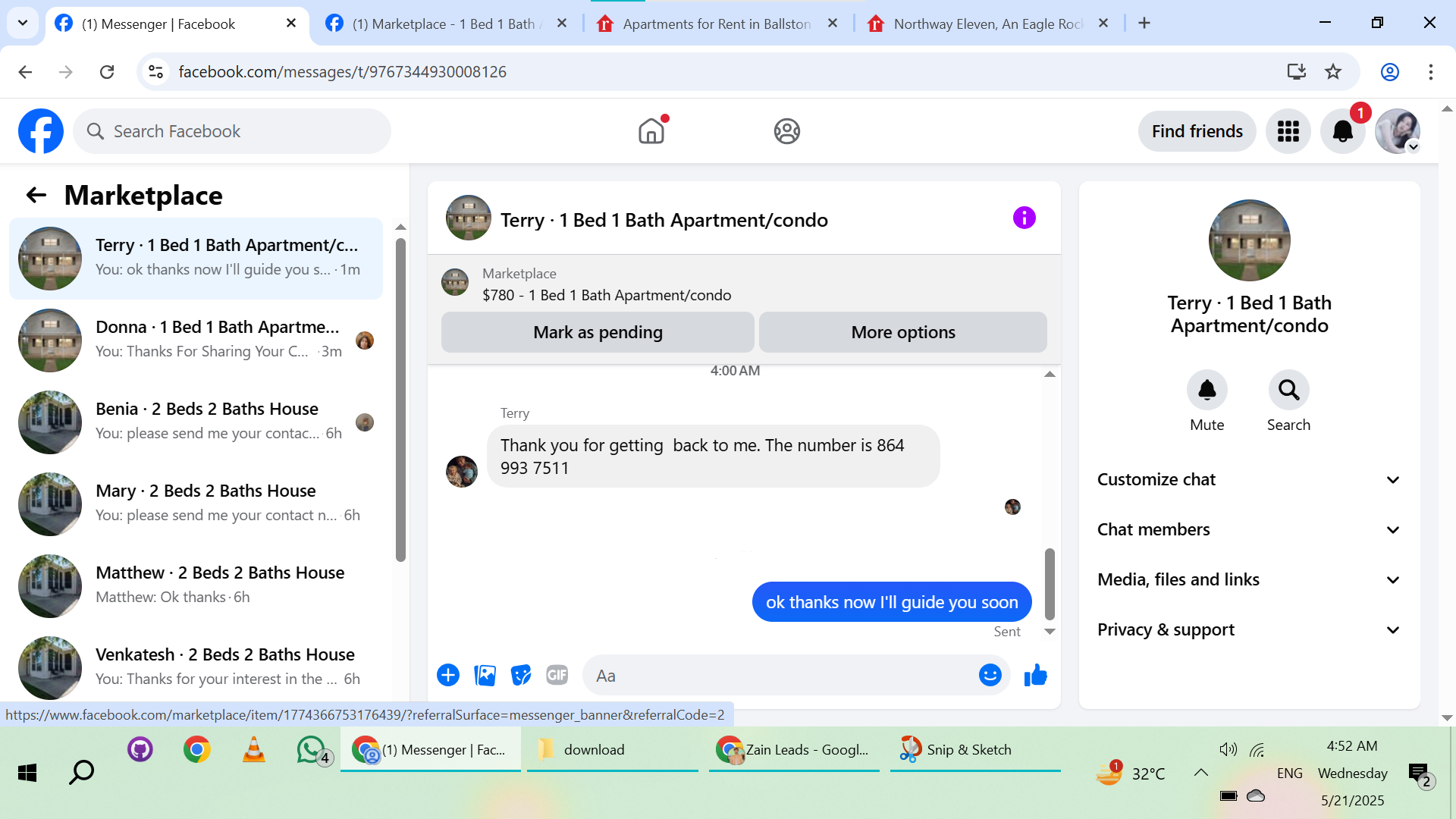This screenshot has width=1456, height=819.
Task: Open Donna 1 Bed 1 Bath conversation
Action: 196,340
